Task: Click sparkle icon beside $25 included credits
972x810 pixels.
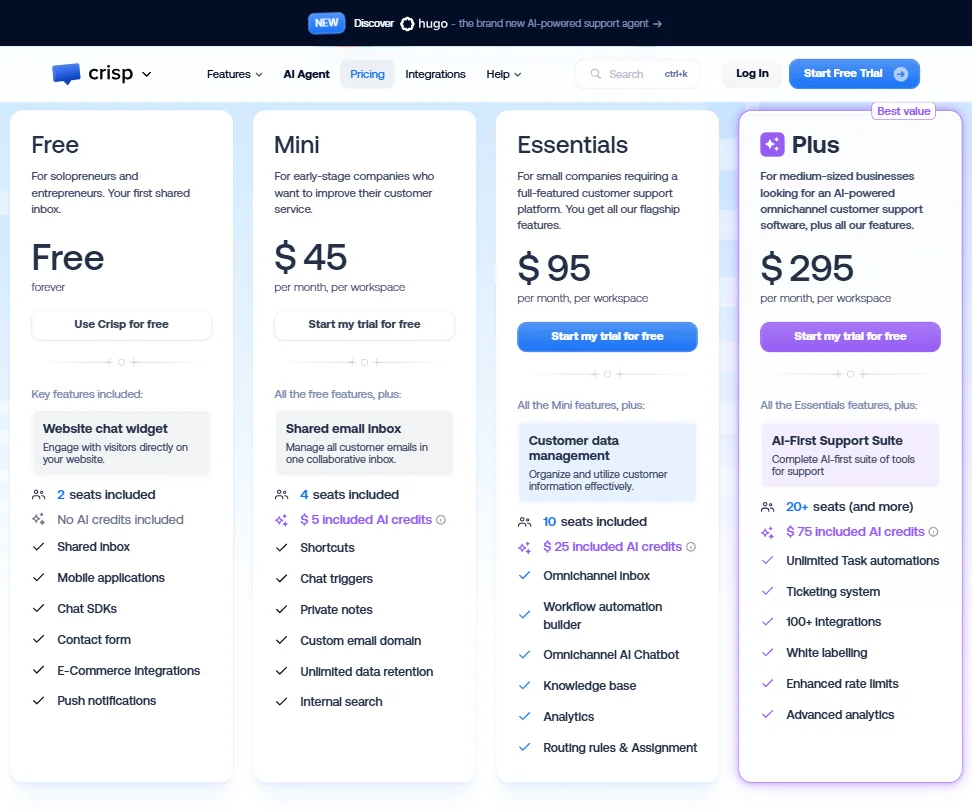Action: click(524, 547)
